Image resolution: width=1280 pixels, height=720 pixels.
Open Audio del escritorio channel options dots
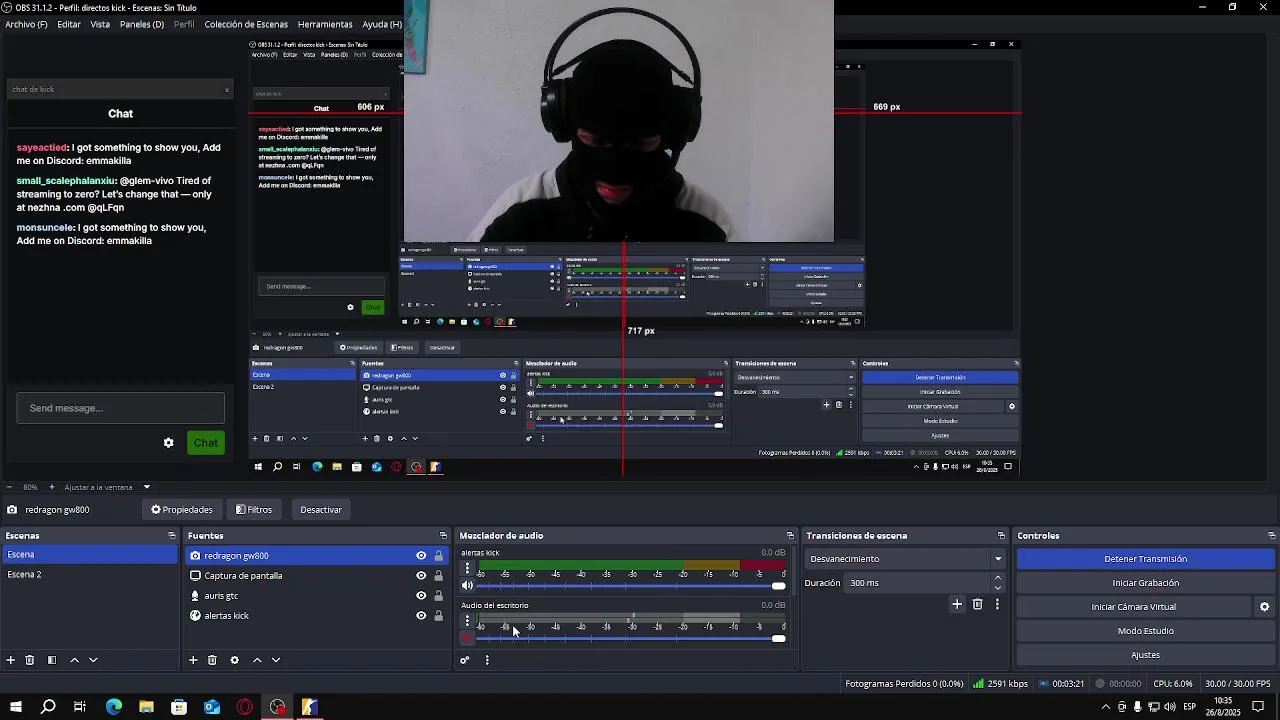467,621
